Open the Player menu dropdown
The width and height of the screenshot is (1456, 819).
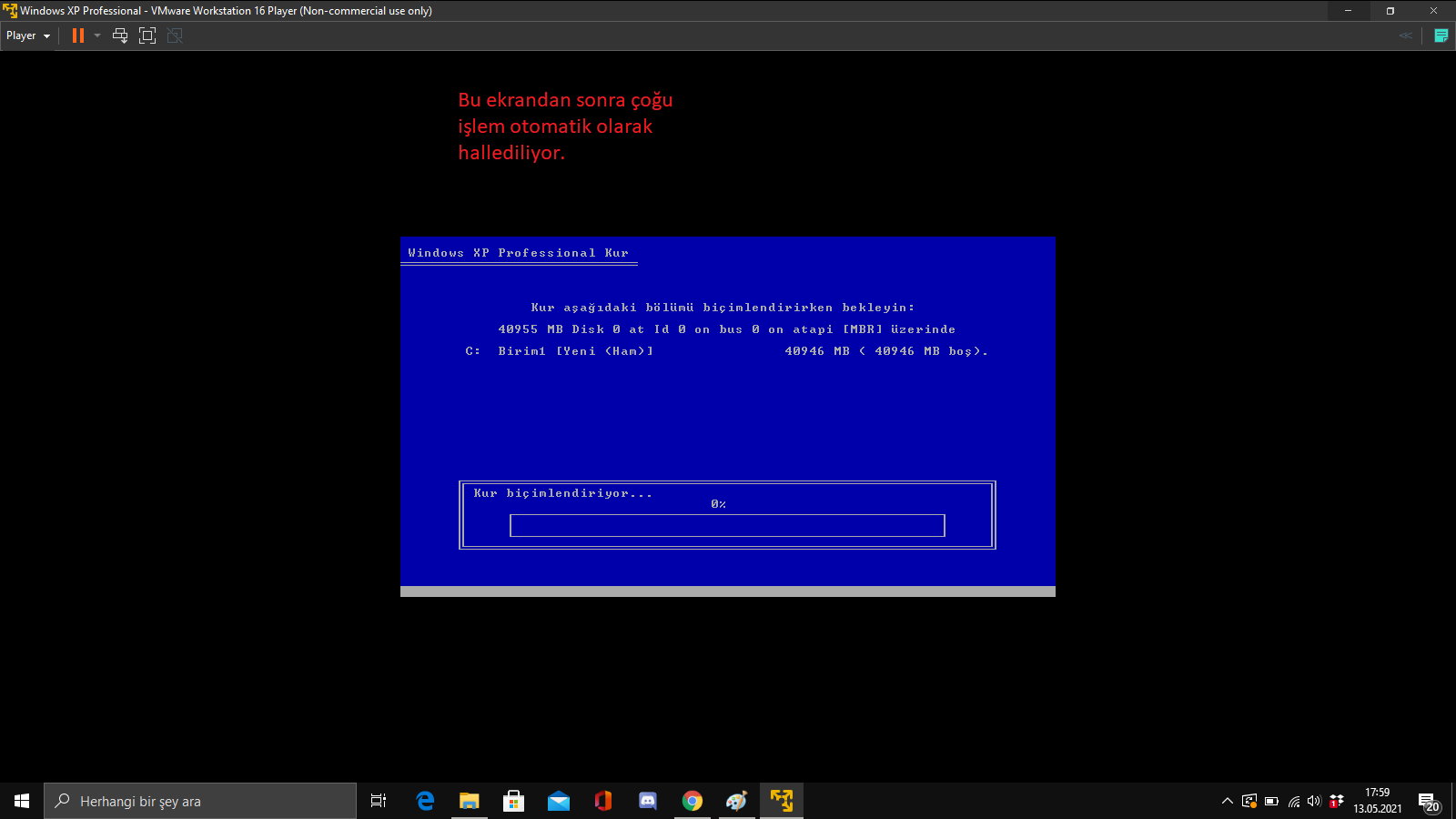tap(28, 35)
